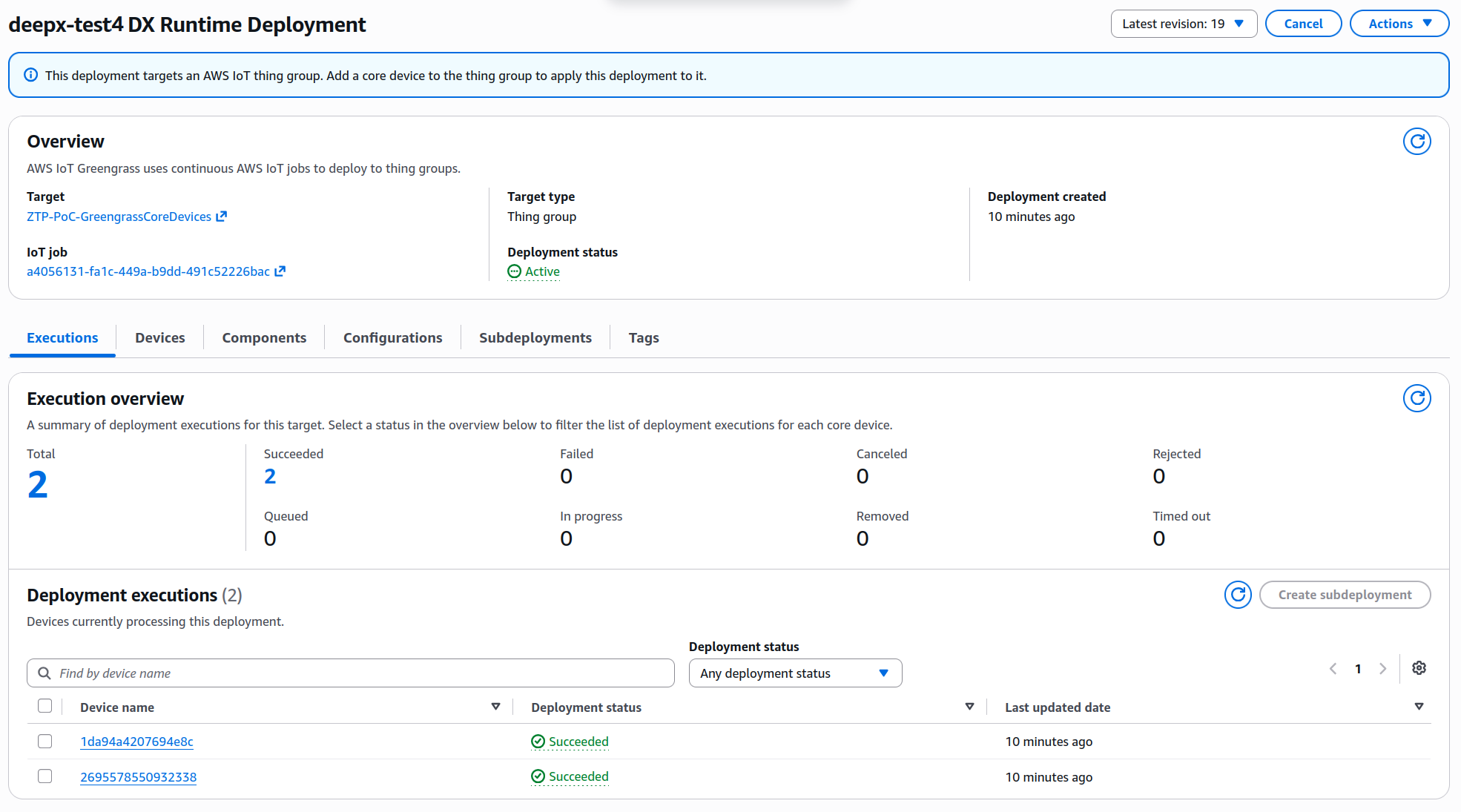Switch to the Tags tab
Image resolution: width=1461 pixels, height=812 pixels.
(644, 338)
